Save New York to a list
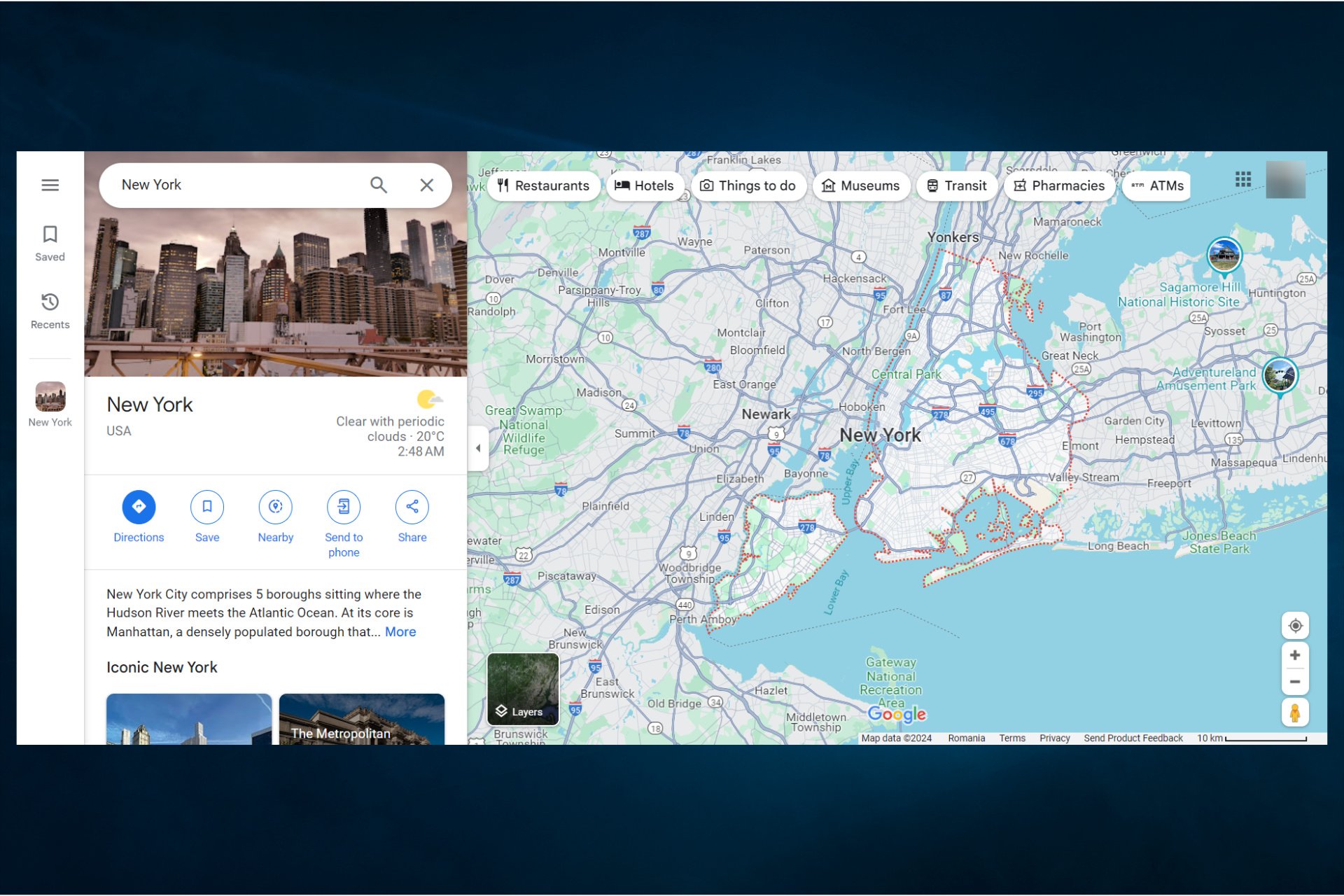Viewport: 1344px width, 896px height. pos(207,517)
